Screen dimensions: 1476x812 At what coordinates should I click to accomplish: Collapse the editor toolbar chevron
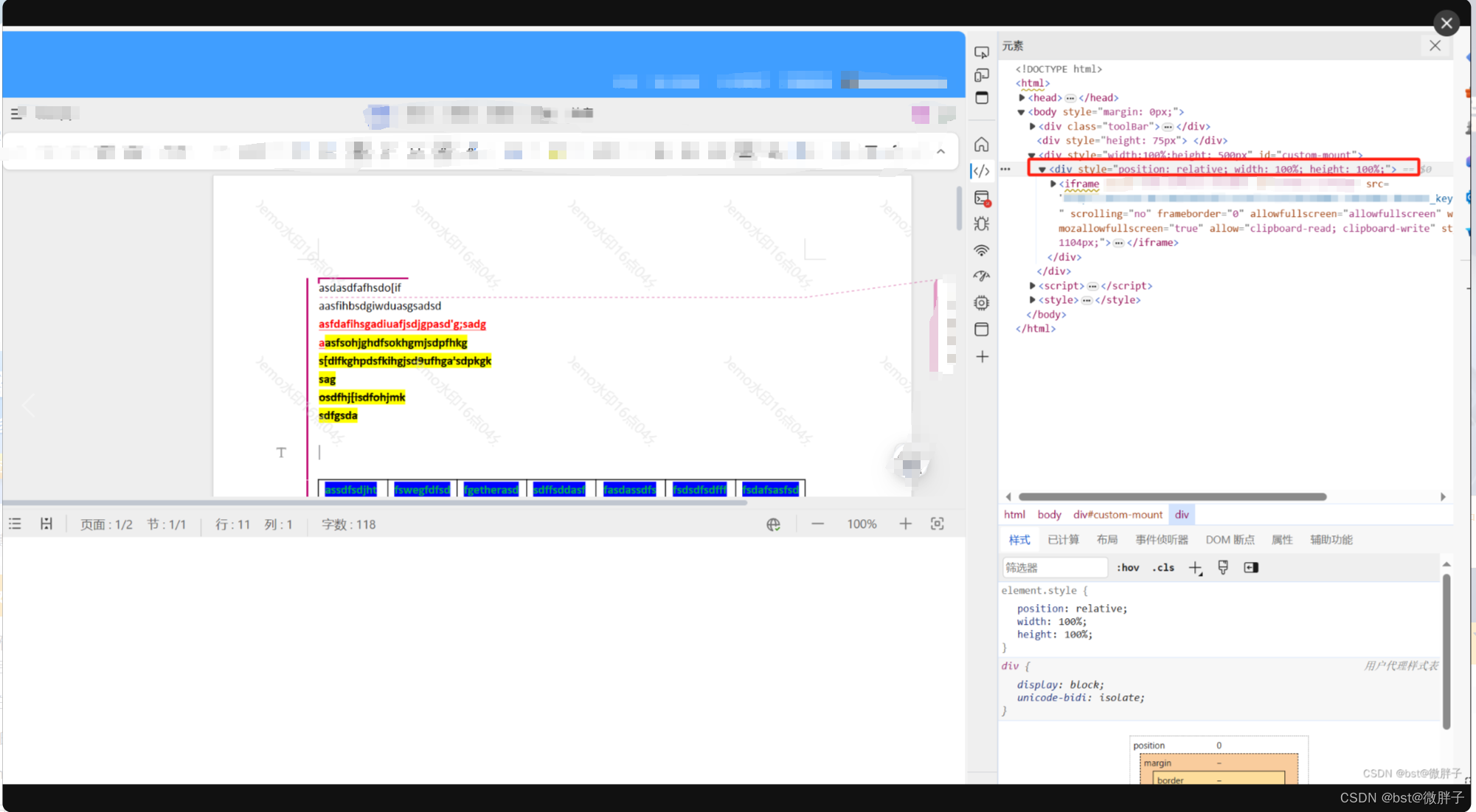point(940,151)
